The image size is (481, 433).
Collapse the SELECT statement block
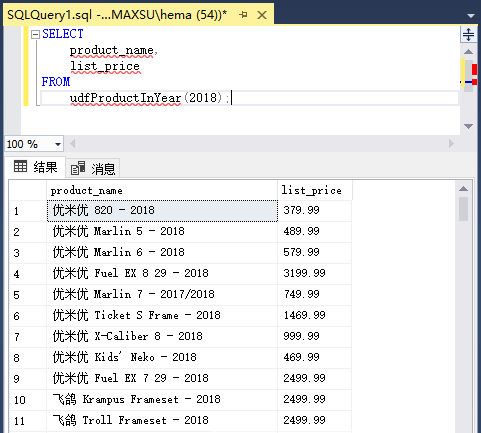35,34
